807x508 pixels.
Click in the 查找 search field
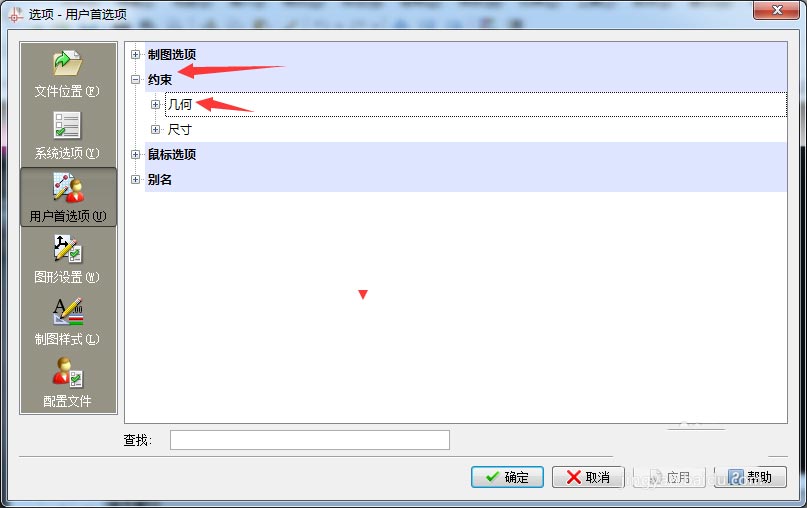pyautogui.click(x=310, y=440)
